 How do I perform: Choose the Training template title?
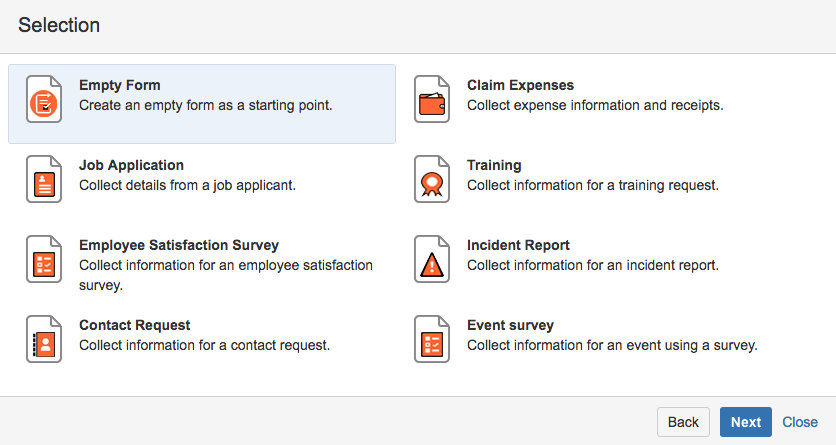point(494,165)
